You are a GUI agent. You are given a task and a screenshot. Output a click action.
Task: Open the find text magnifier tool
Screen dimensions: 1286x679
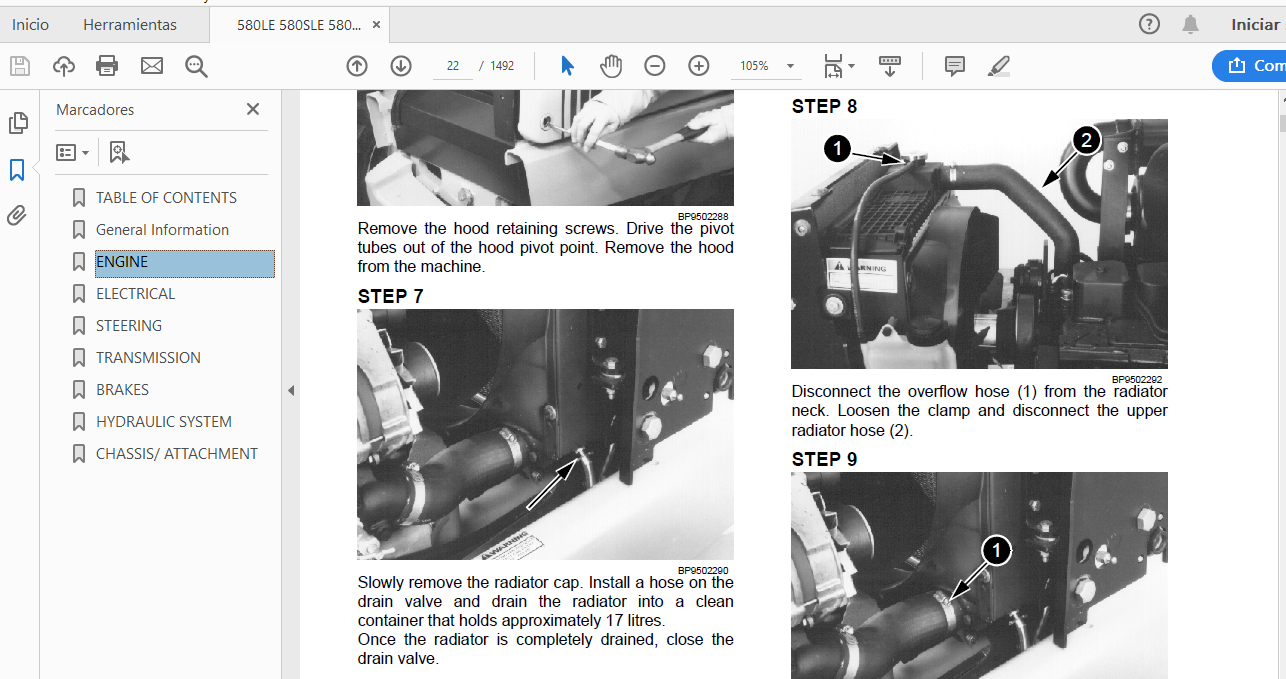click(196, 66)
